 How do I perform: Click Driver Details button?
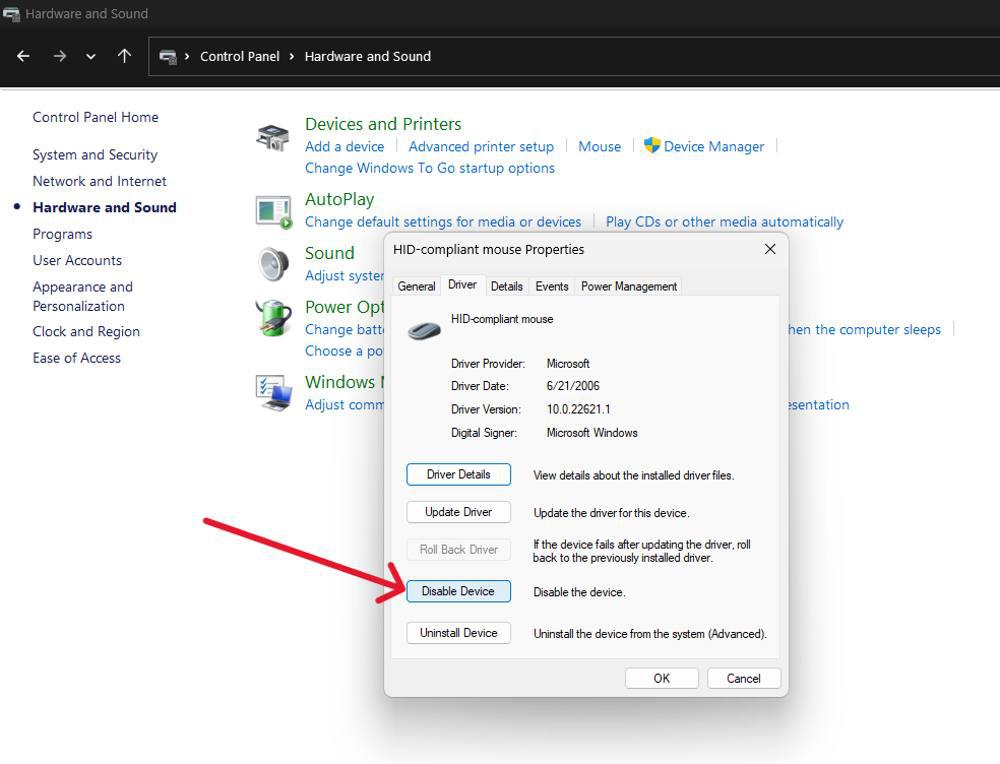pos(459,474)
